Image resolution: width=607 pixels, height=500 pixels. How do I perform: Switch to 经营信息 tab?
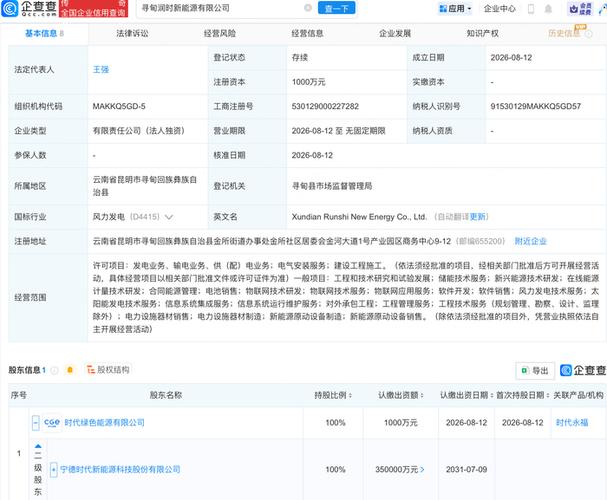coord(307,34)
